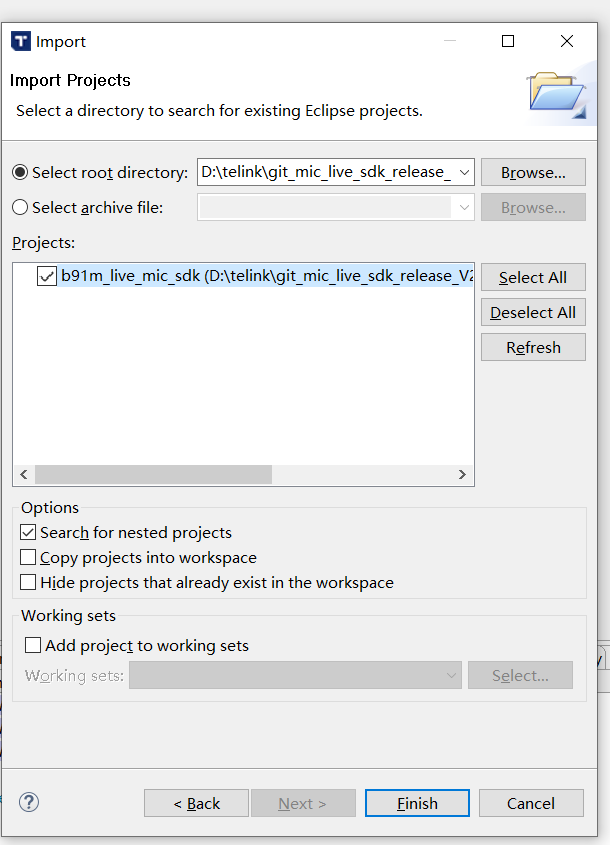This screenshot has height=845, width=610.
Task: Select the 'Select archive file' radio button
Action: click(x=21, y=207)
